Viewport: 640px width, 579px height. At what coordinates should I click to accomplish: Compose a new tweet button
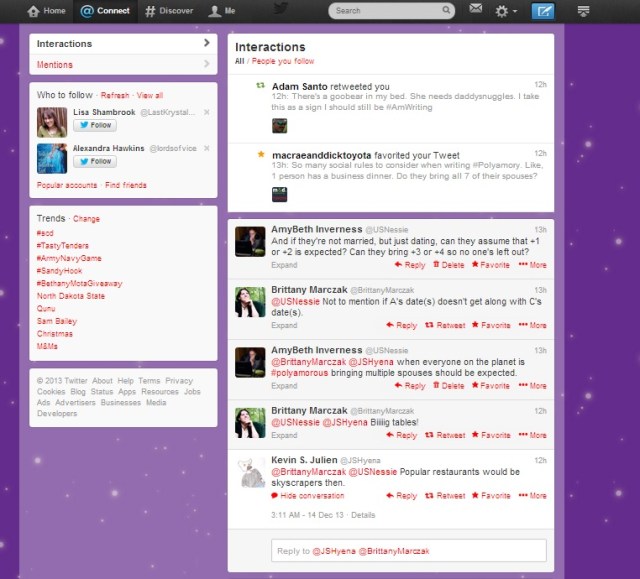coord(543,11)
